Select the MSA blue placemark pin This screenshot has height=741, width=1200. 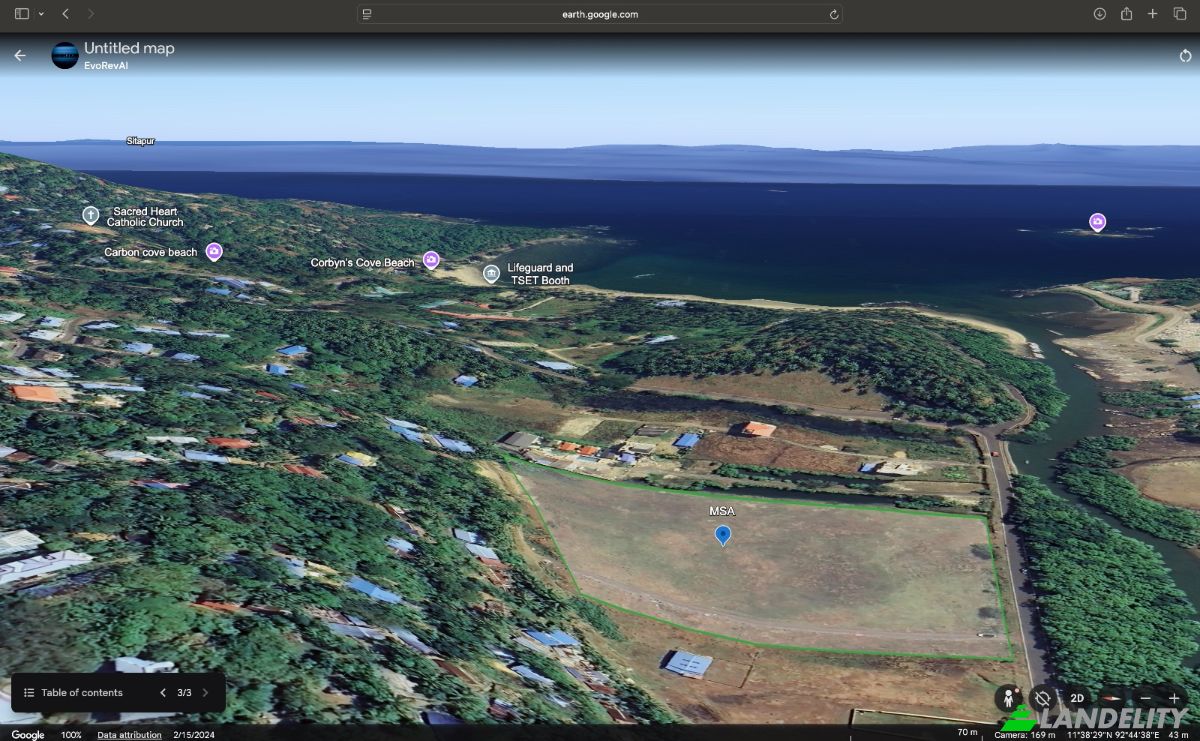point(723,536)
